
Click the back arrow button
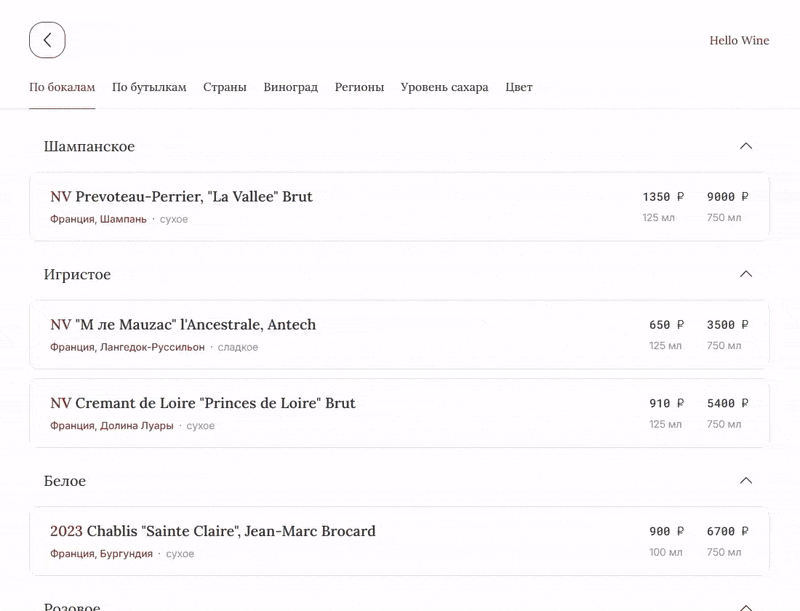tap(47, 40)
